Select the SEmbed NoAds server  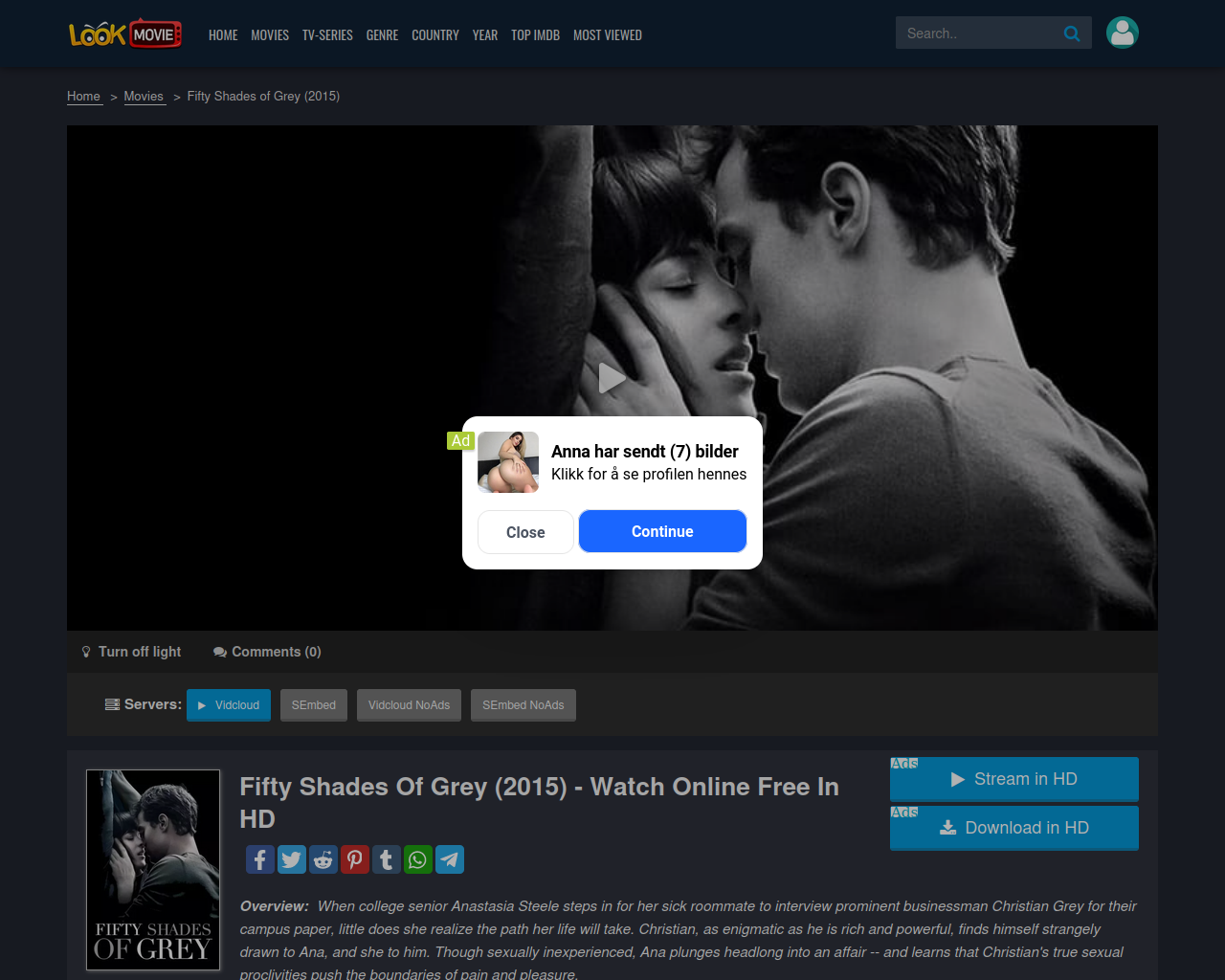[x=523, y=705]
